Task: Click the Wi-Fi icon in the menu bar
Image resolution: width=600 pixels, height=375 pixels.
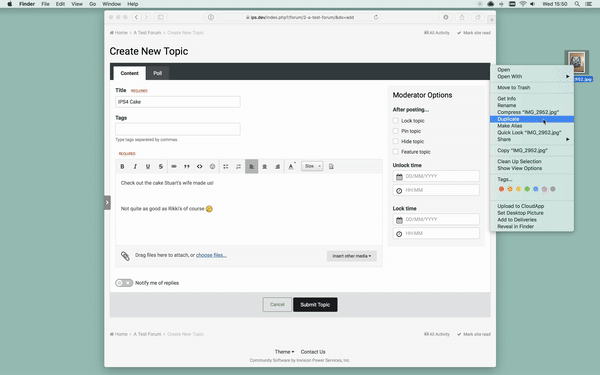Action: [x=523, y=4]
